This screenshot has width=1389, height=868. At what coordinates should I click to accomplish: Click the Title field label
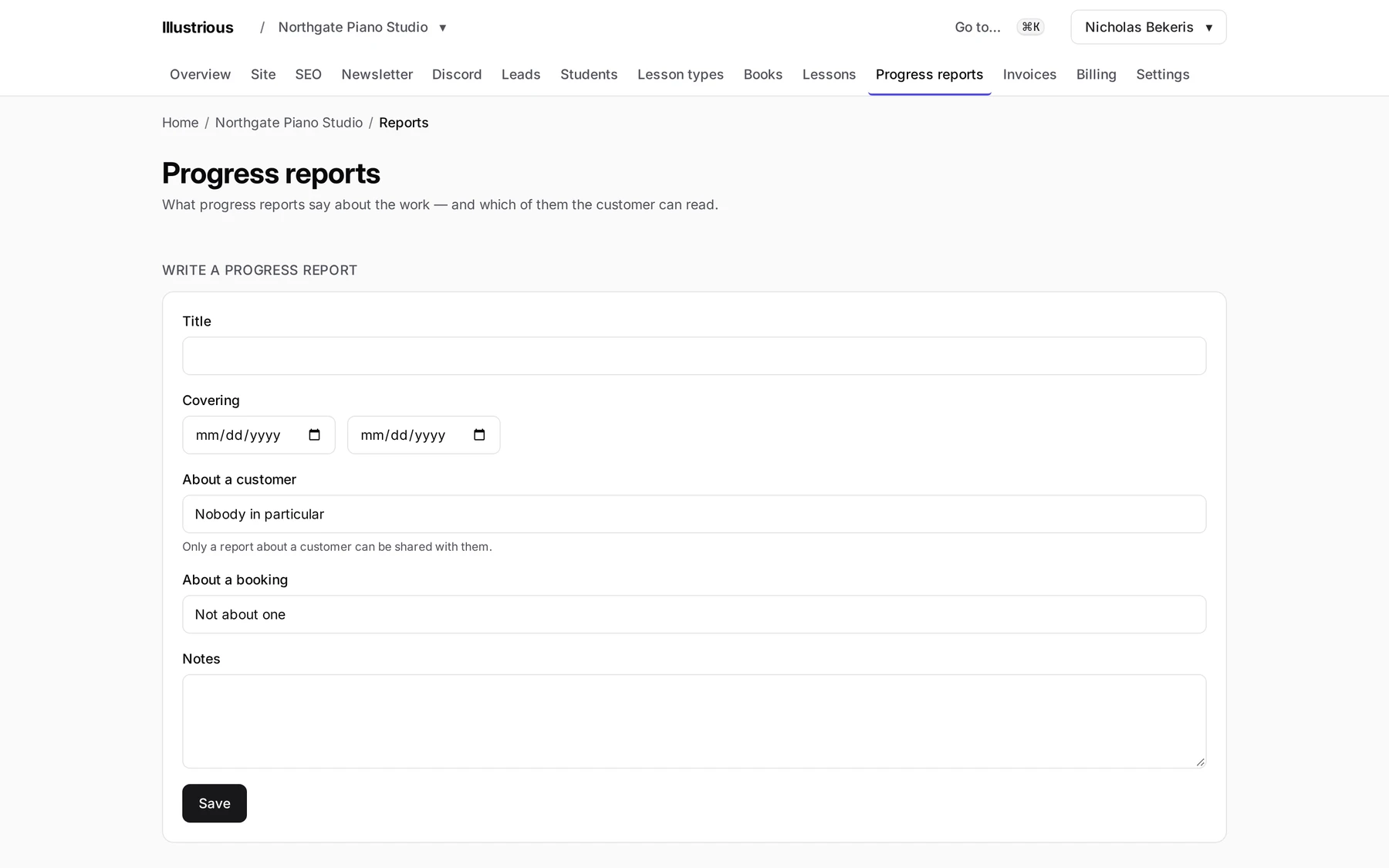[x=197, y=321]
